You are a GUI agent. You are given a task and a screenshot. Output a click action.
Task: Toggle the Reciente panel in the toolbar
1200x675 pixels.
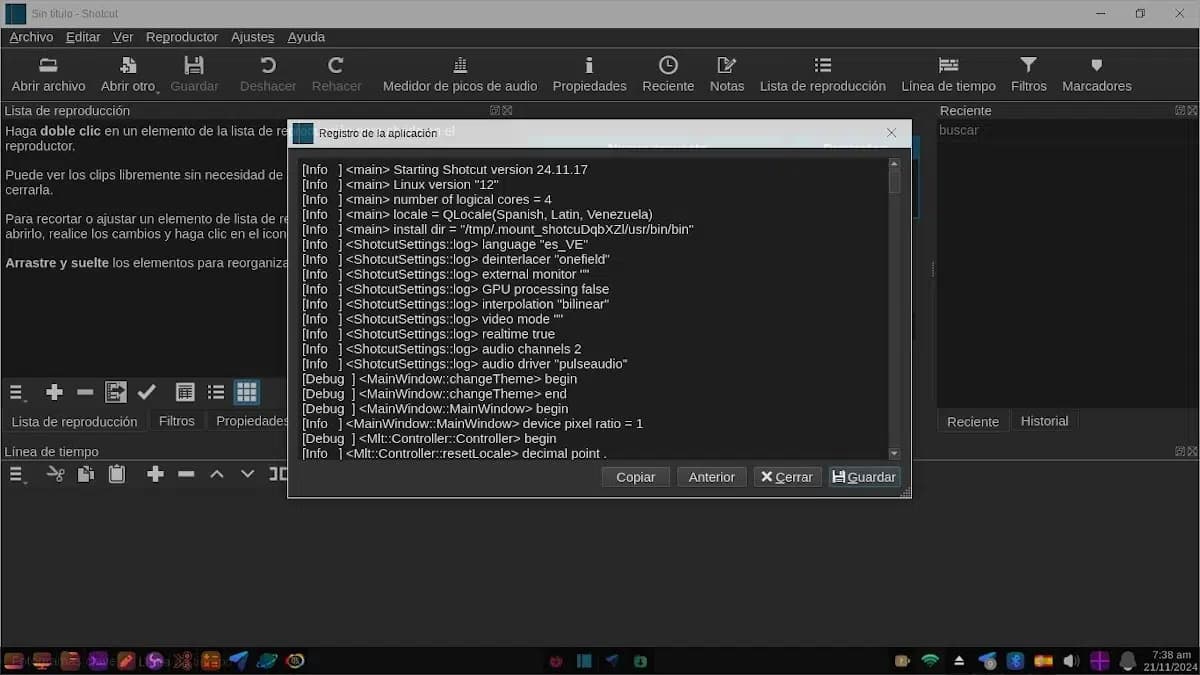(x=668, y=75)
